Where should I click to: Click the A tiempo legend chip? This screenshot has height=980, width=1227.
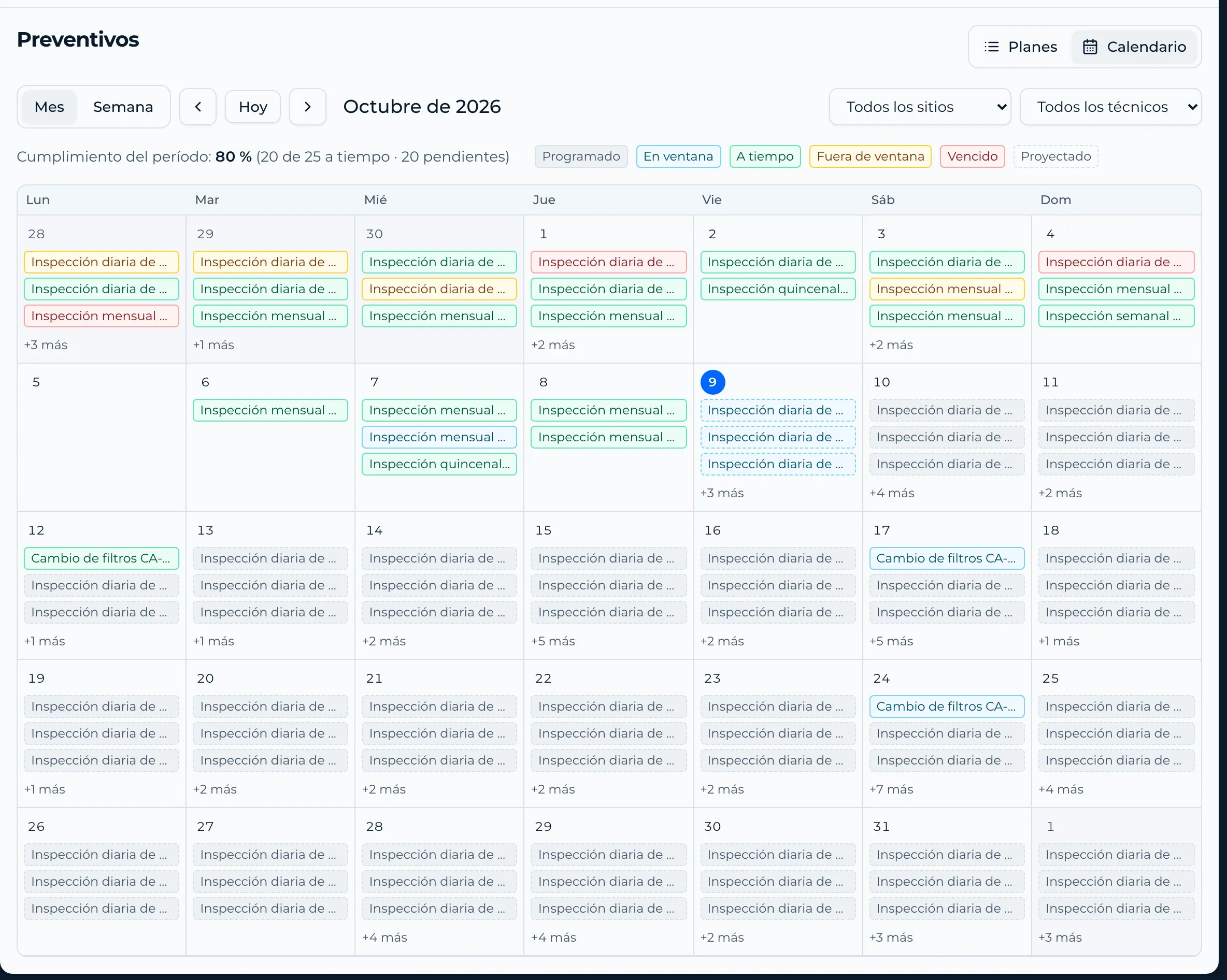764,156
